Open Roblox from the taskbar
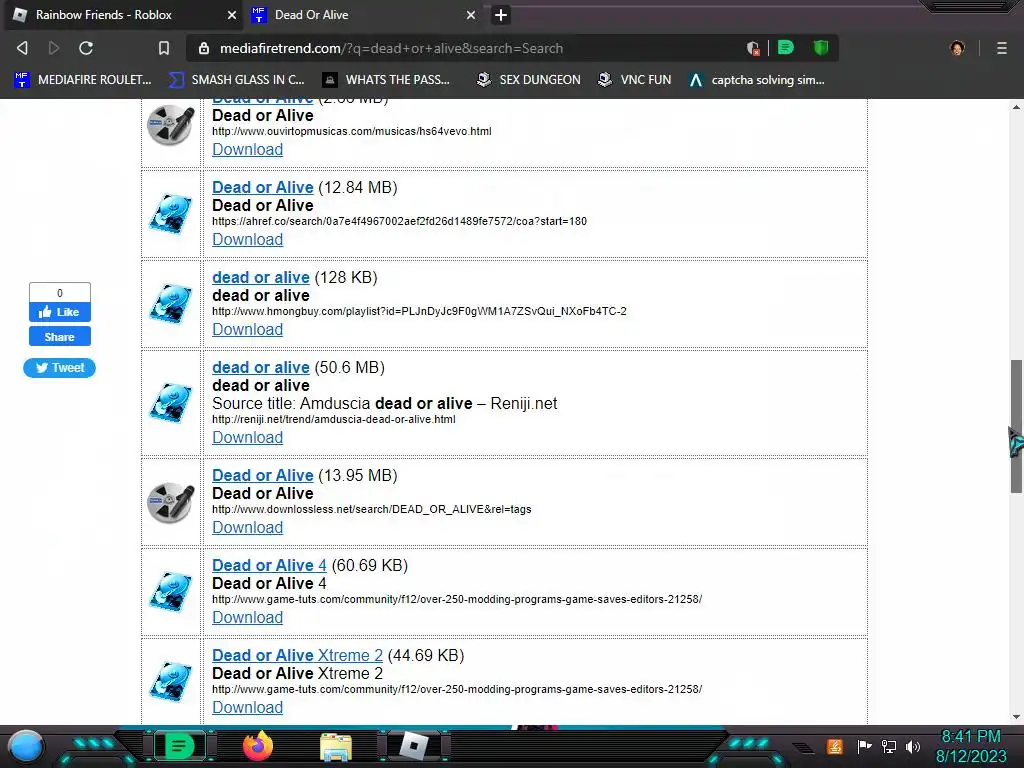This screenshot has width=1024, height=768. point(413,746)
